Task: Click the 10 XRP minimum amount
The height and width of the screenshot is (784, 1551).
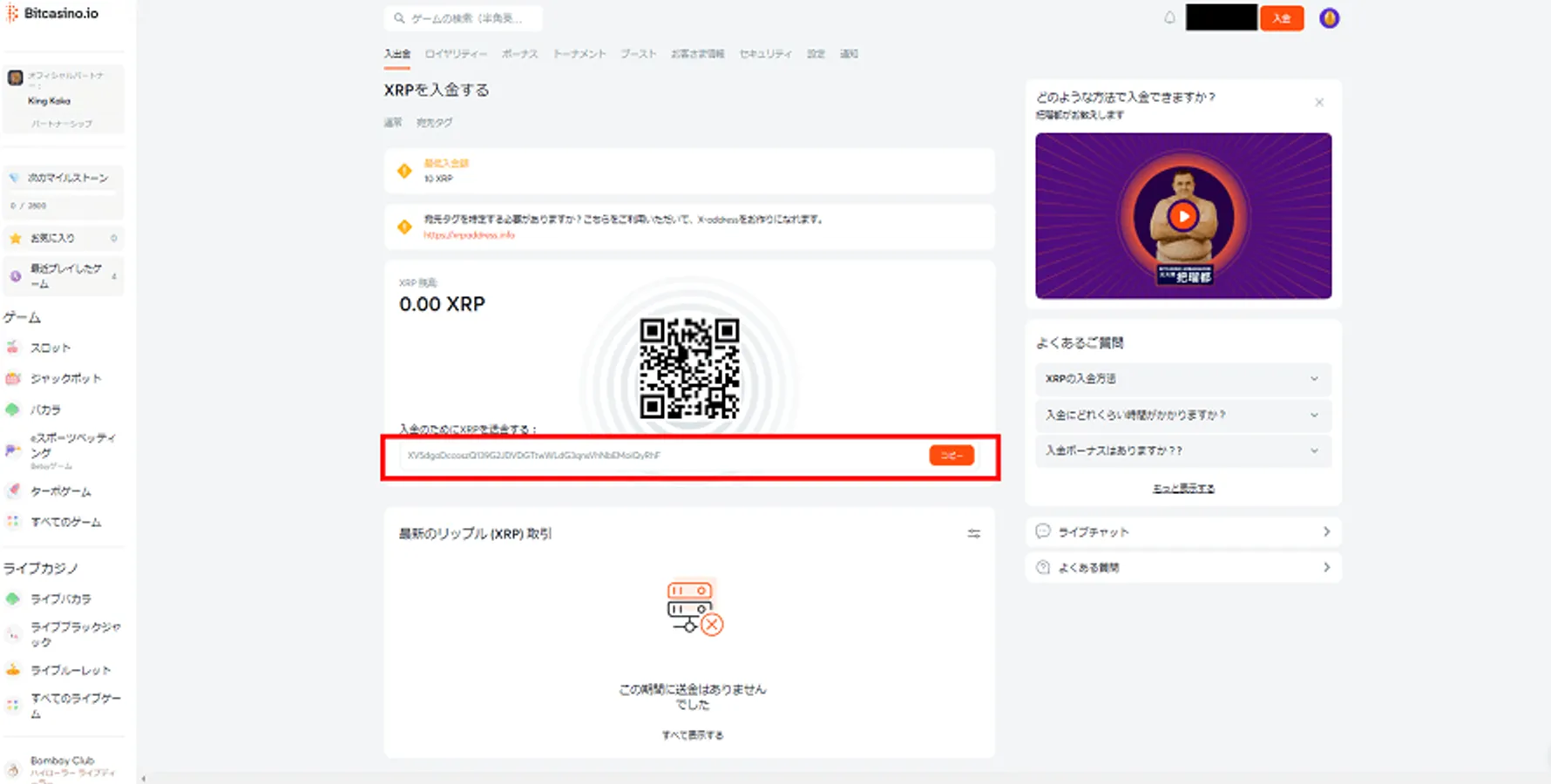Action: pyautogui.click(x=438, y=179)
